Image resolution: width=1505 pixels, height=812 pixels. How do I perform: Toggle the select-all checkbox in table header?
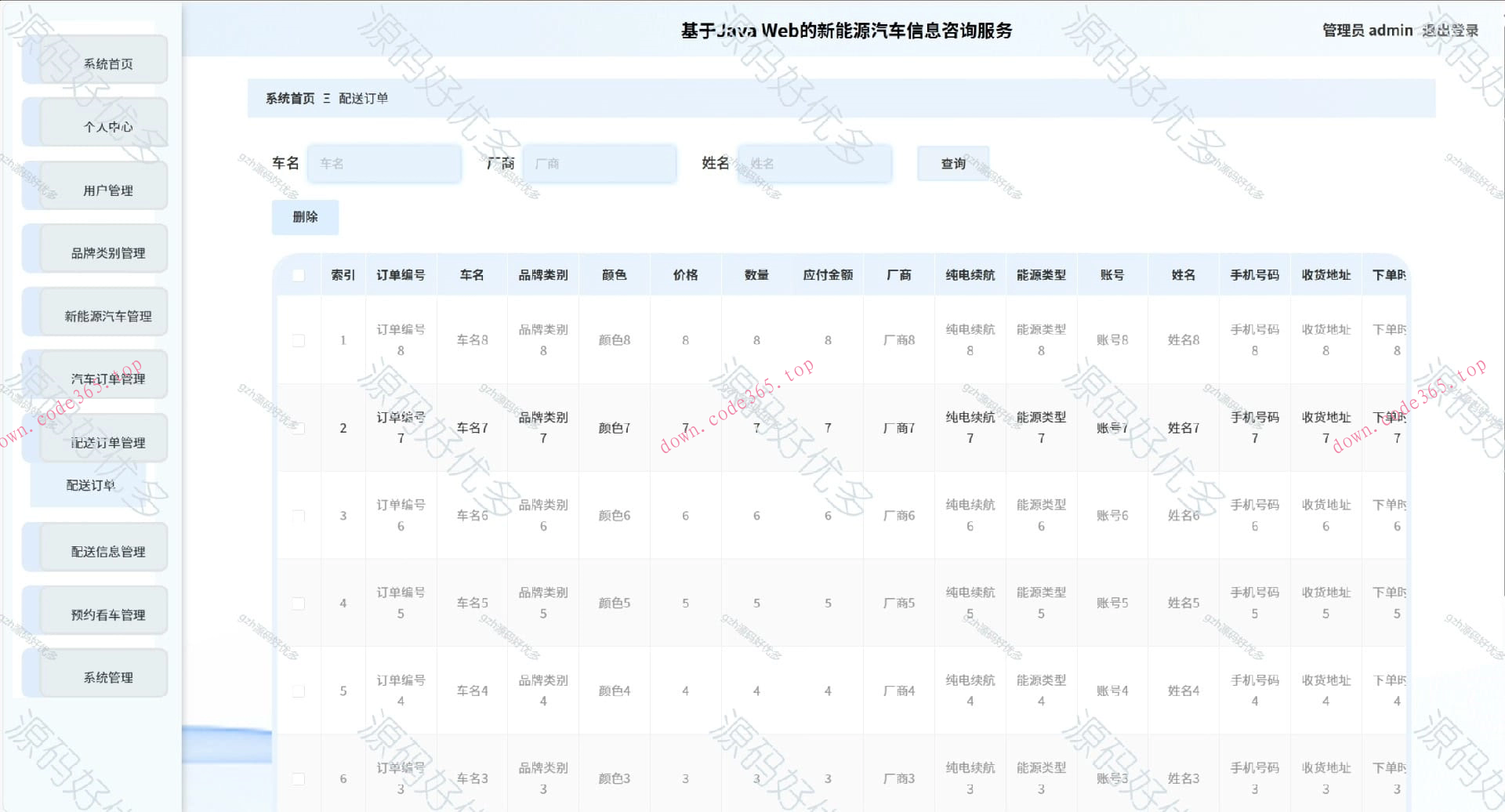(x=298, y=275)
